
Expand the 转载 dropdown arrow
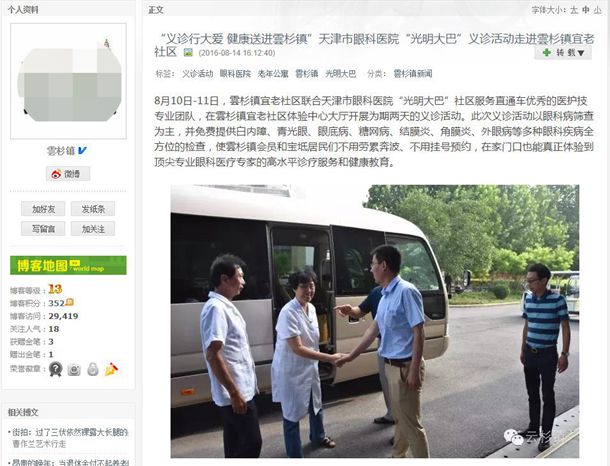tap(581, 53)
